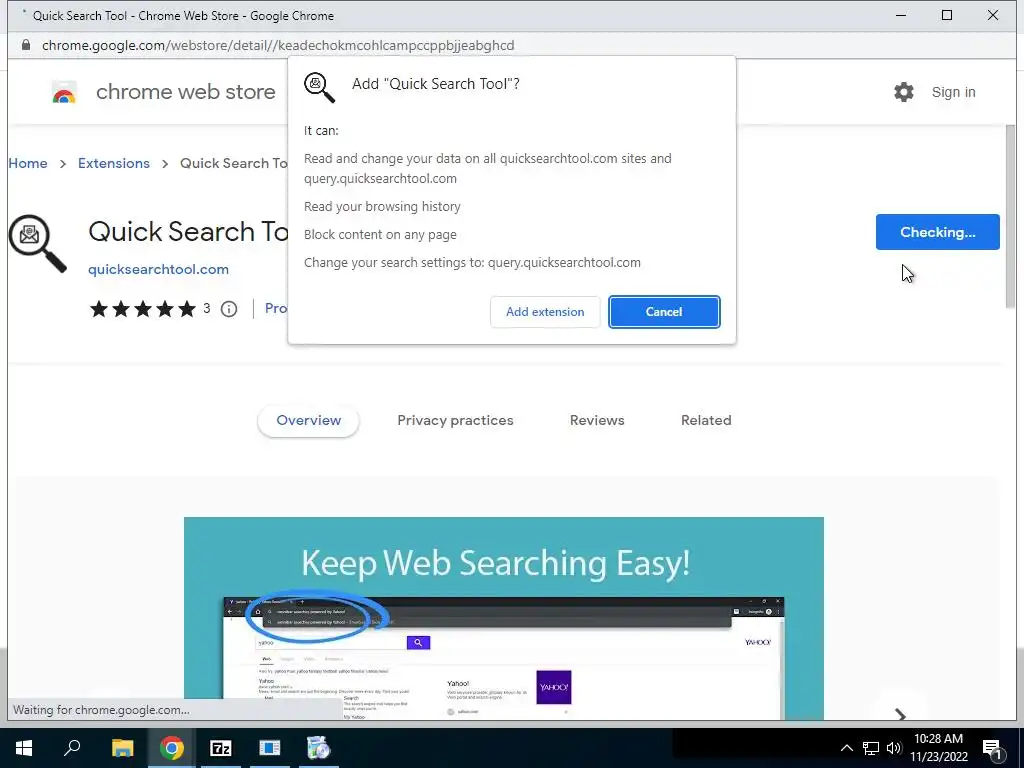The image size is (1024, 768).
Task: Click the dialog's Quick Search Tool icon
Action: click(x=319, y=88)
